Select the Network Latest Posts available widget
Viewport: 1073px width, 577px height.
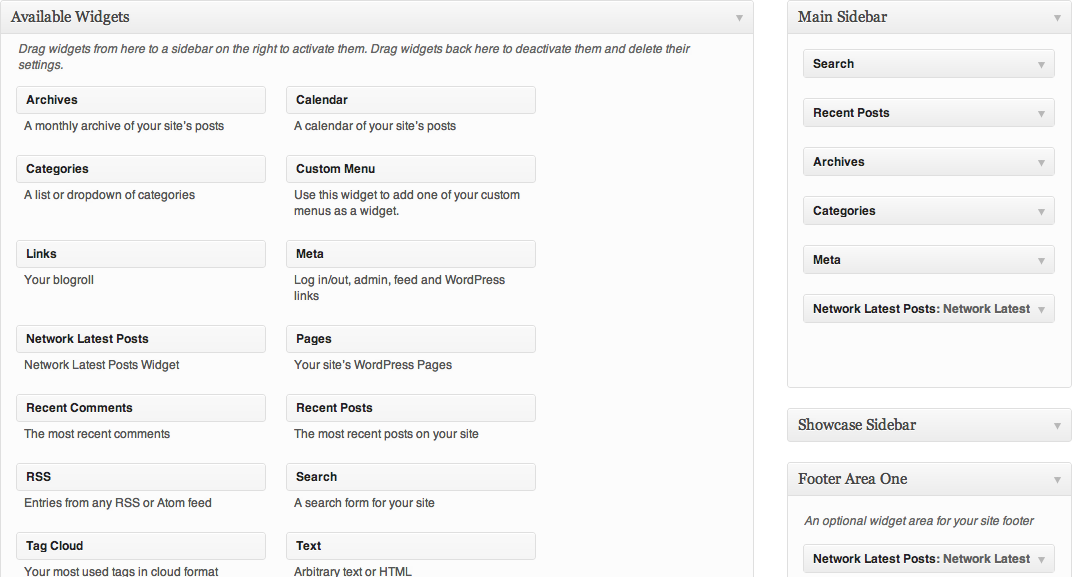click(x=141, y=339)
